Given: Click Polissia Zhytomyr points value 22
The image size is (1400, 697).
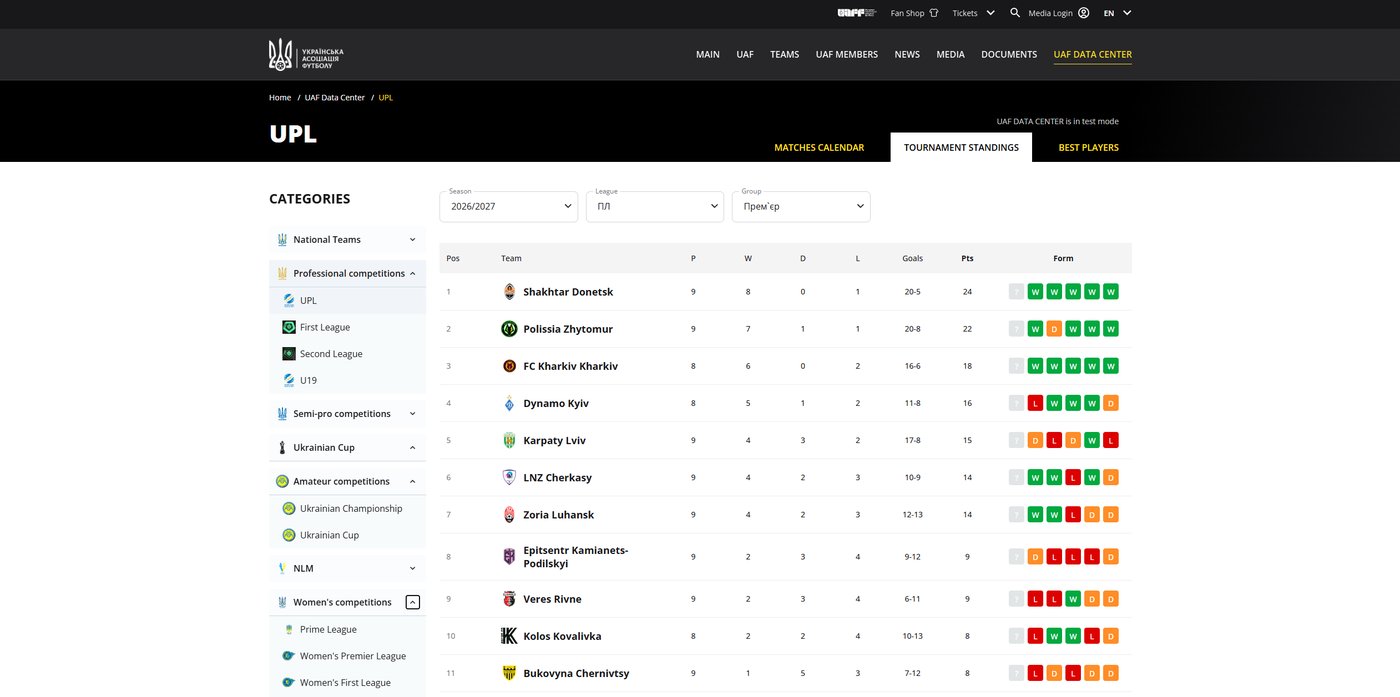Looking at the screenshot, I should click(x=967, y=329).
